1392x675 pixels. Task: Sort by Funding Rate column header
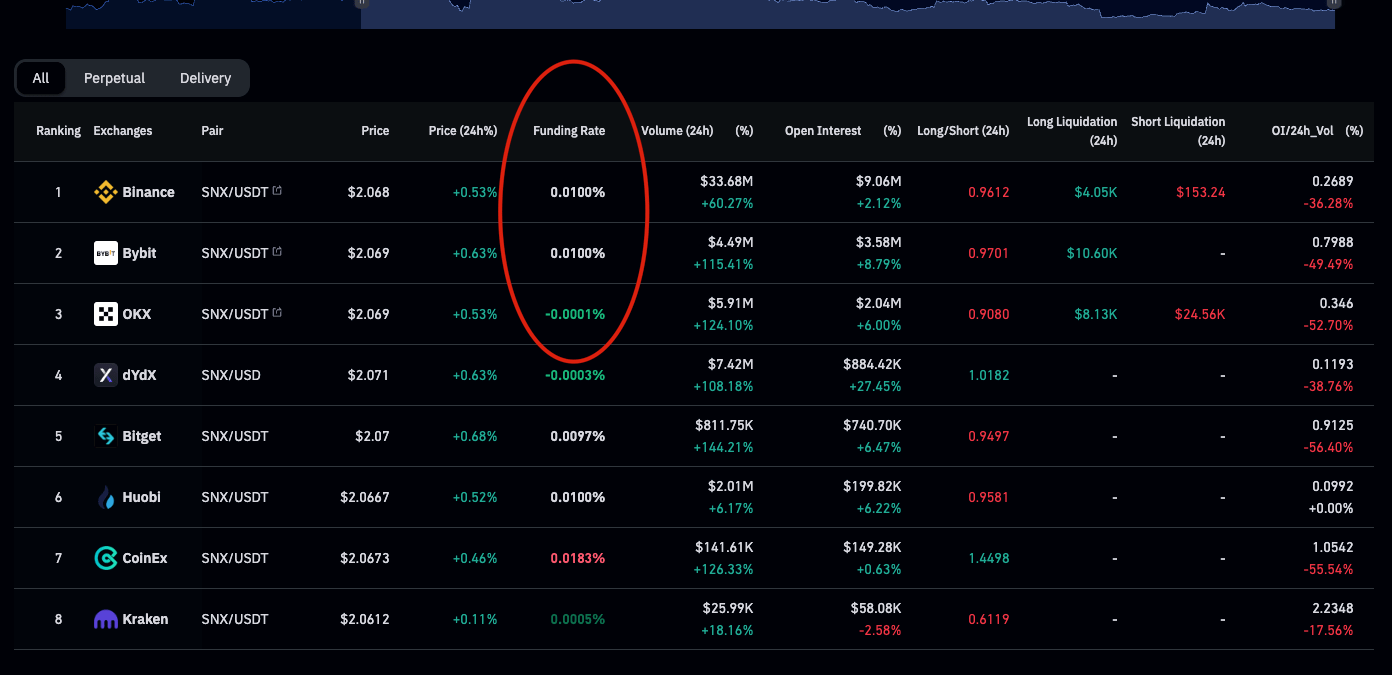coord(569,131)
